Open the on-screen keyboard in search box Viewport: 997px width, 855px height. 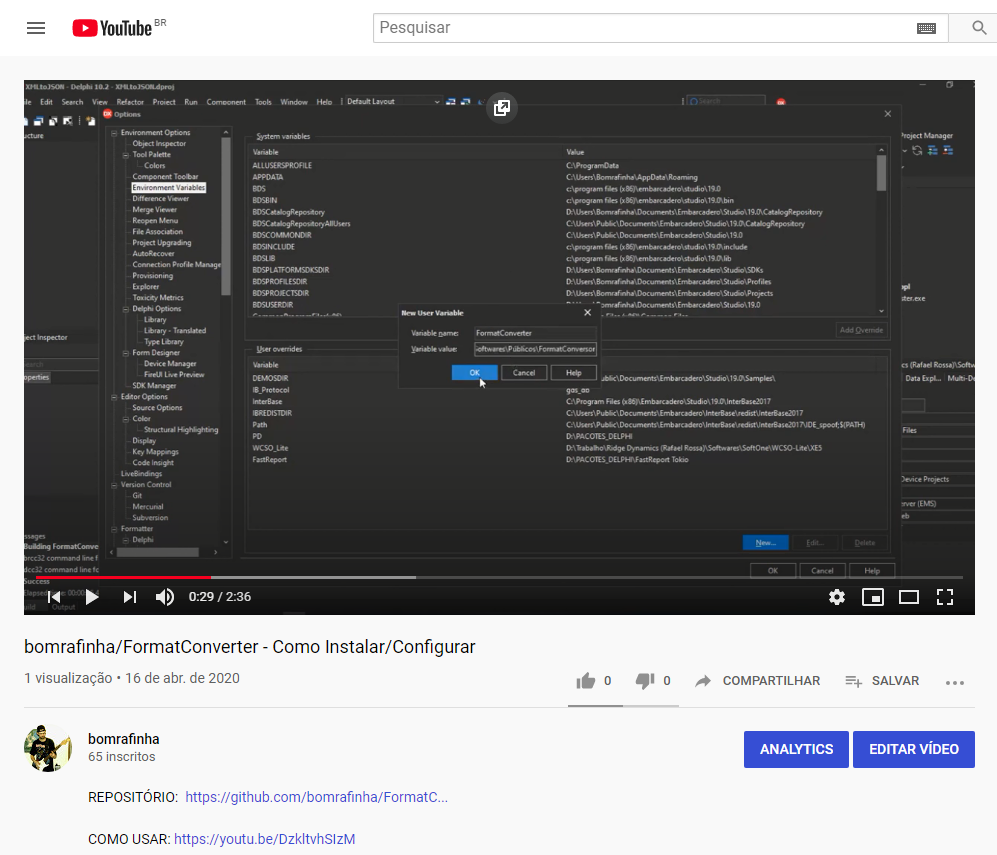tap(926, 28)
